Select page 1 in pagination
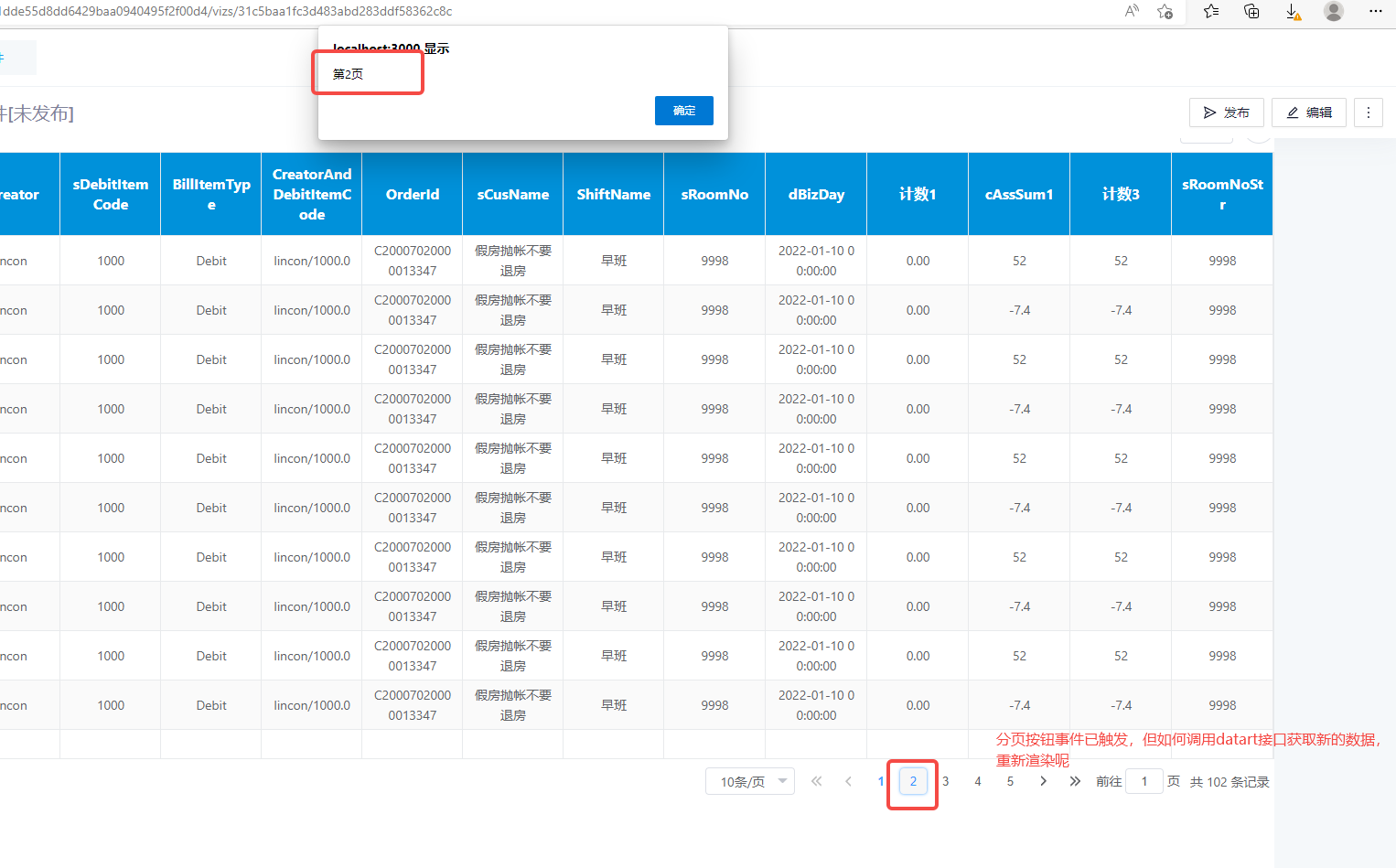1396x868 pixels. coord(881,781)
